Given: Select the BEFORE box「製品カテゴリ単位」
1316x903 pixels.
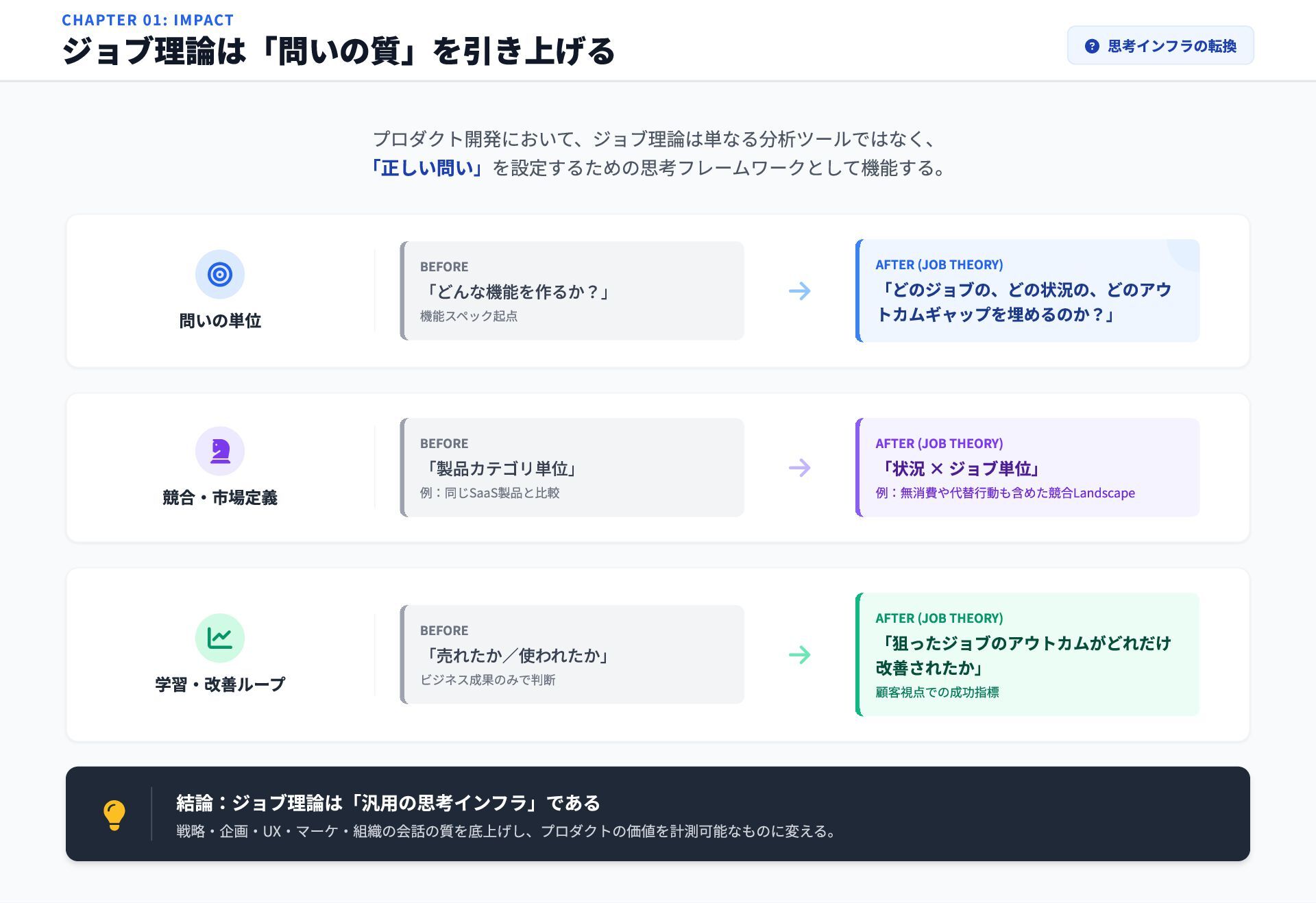Looking at the screenshot, I should tap(572, 468).
